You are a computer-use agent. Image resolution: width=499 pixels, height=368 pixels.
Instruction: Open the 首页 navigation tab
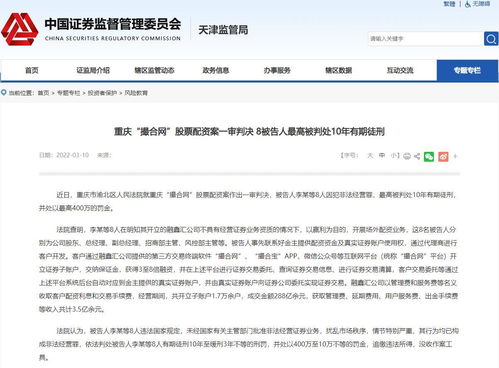tap(32, 70)
